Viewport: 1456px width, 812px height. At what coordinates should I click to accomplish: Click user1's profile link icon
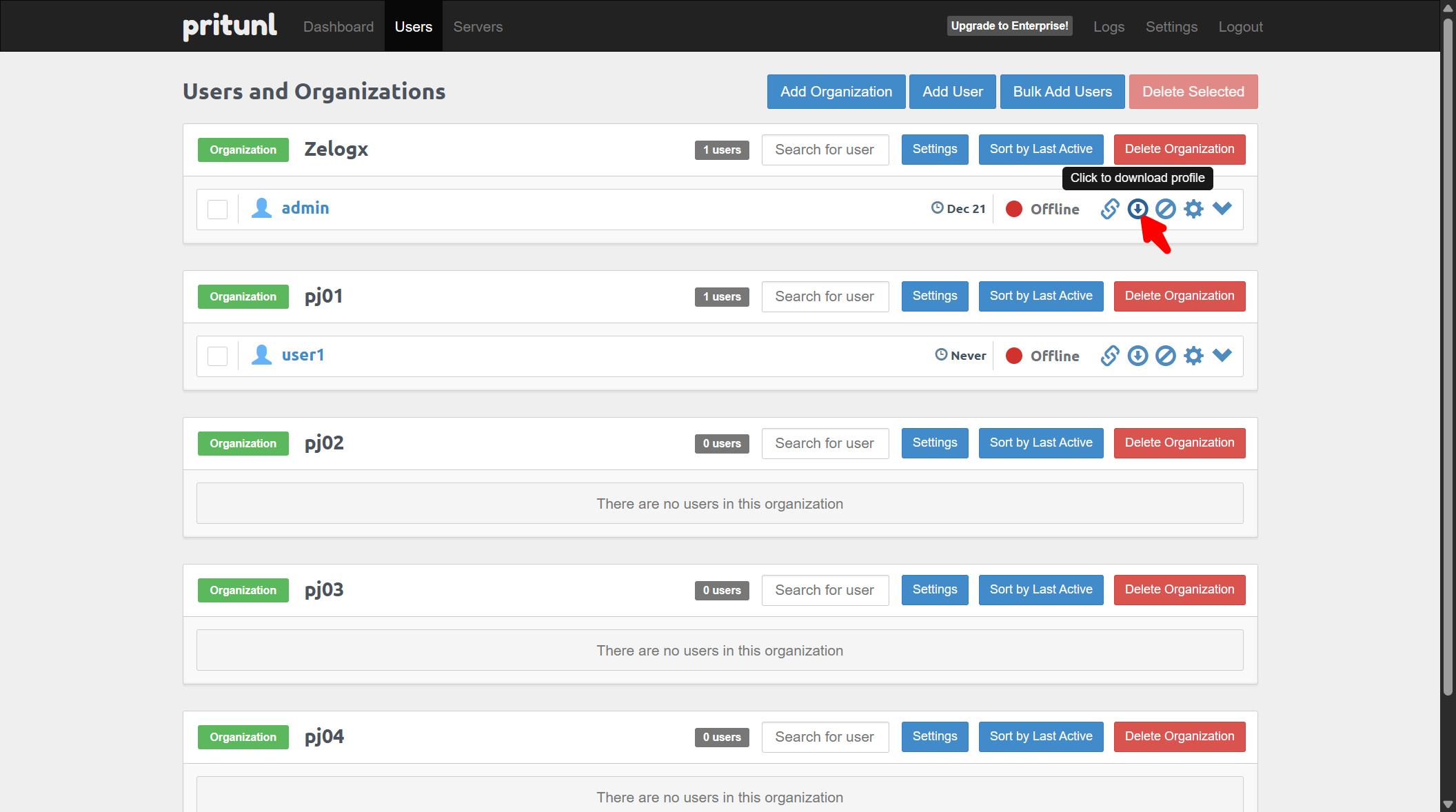click(1109, 356)
